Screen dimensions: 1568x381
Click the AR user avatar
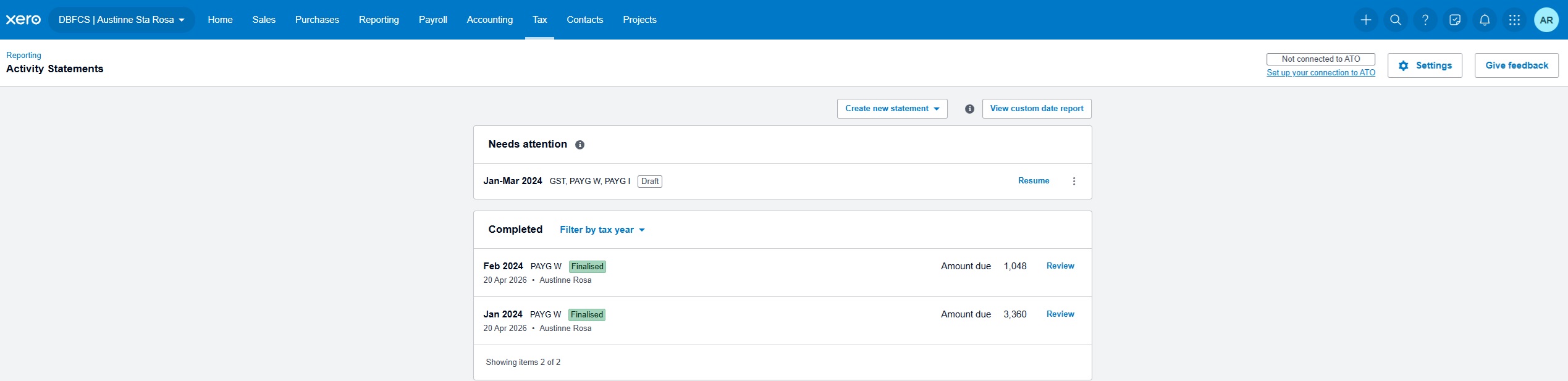click(x=1546, y=20)
